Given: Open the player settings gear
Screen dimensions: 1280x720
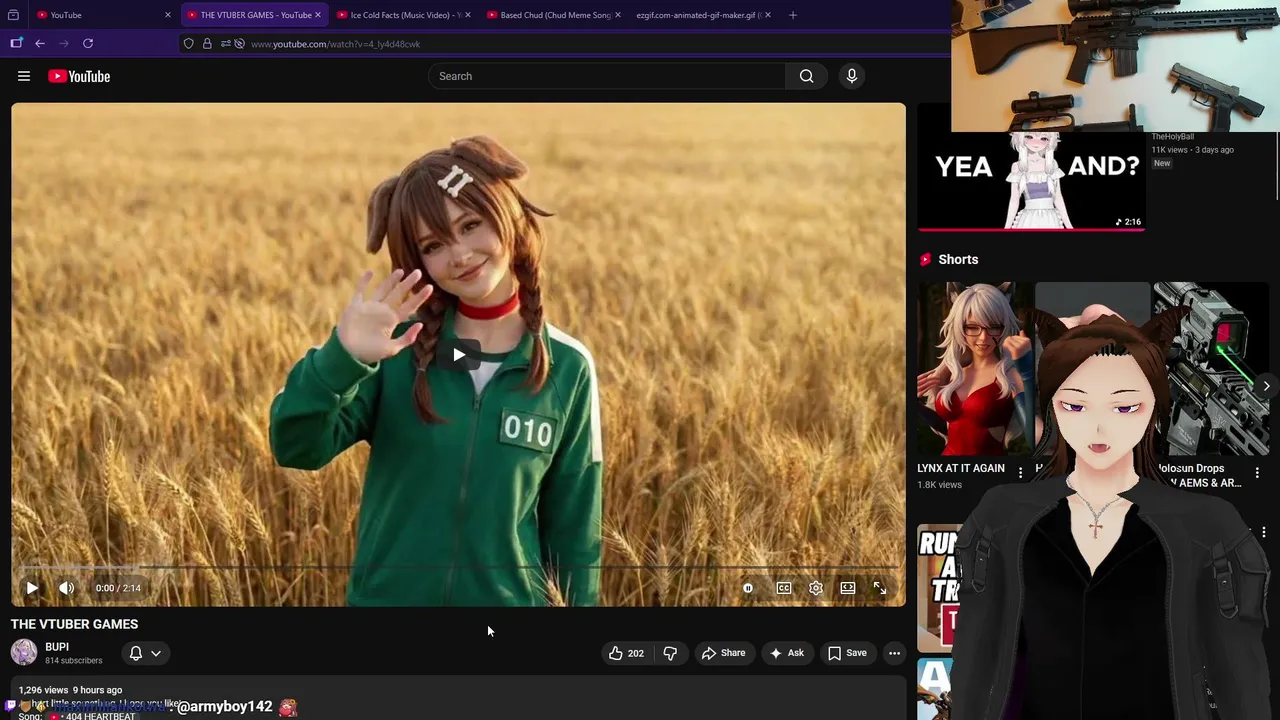Looking at the screenshot, I should click(816, 588).
